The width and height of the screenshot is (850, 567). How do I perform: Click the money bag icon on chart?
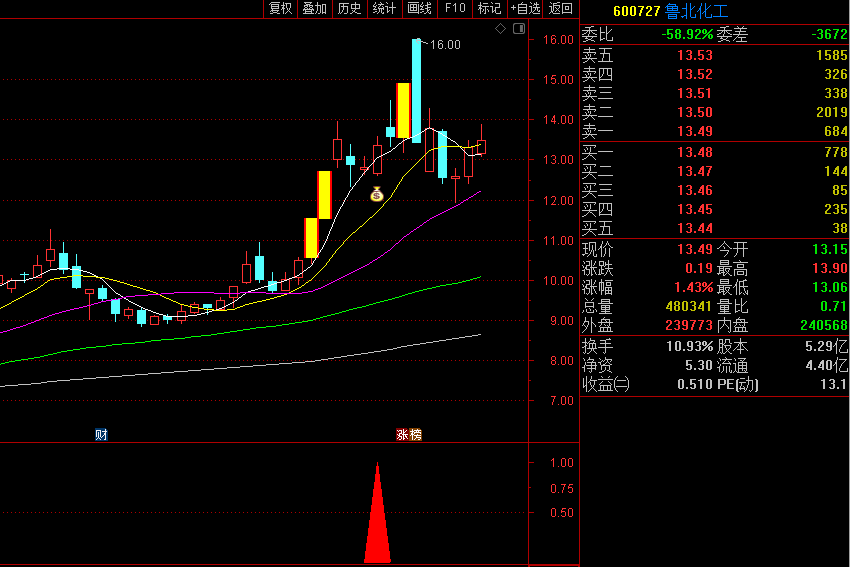pyautogui.click(x=376, y=194)
